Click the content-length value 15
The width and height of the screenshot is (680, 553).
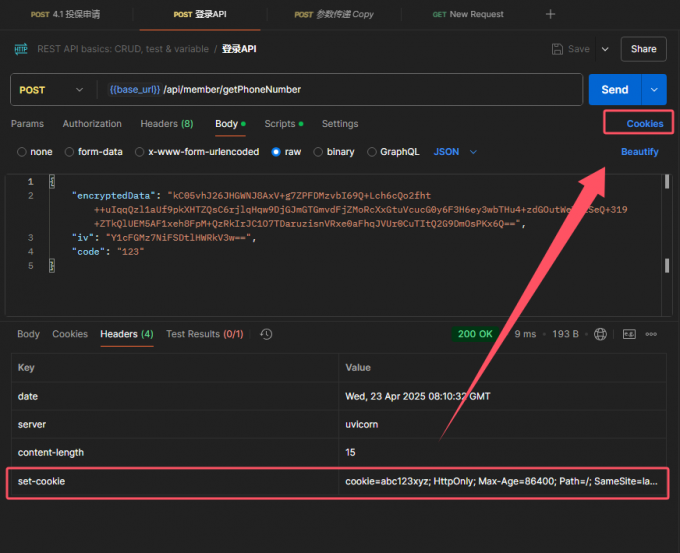coord(502,452)
